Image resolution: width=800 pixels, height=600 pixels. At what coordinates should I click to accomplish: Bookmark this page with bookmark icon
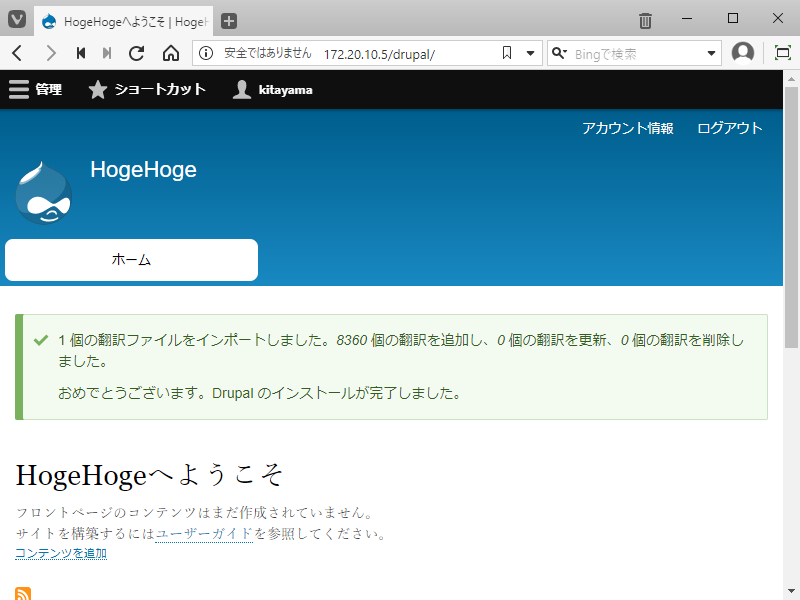(x=507, y=53)
